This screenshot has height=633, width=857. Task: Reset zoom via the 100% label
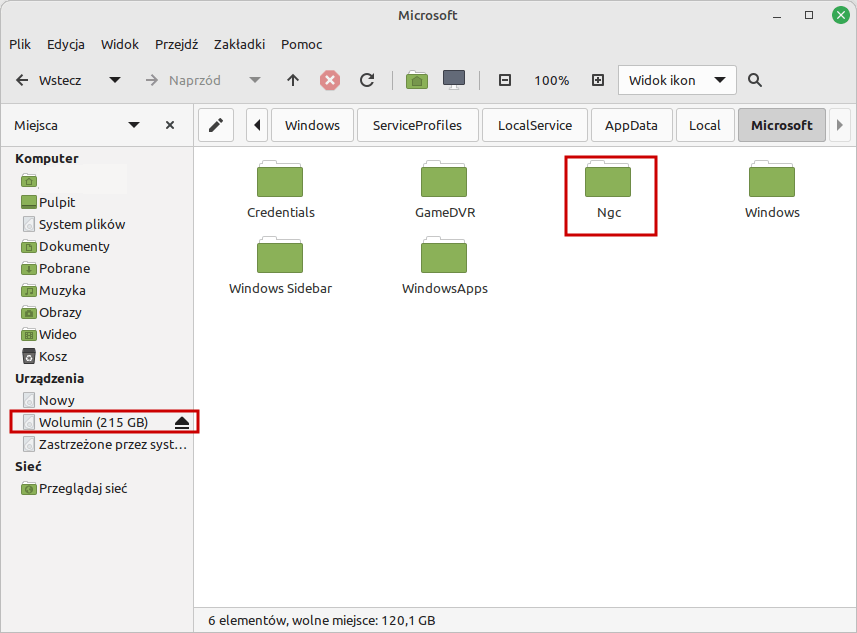tap(551, 80)
